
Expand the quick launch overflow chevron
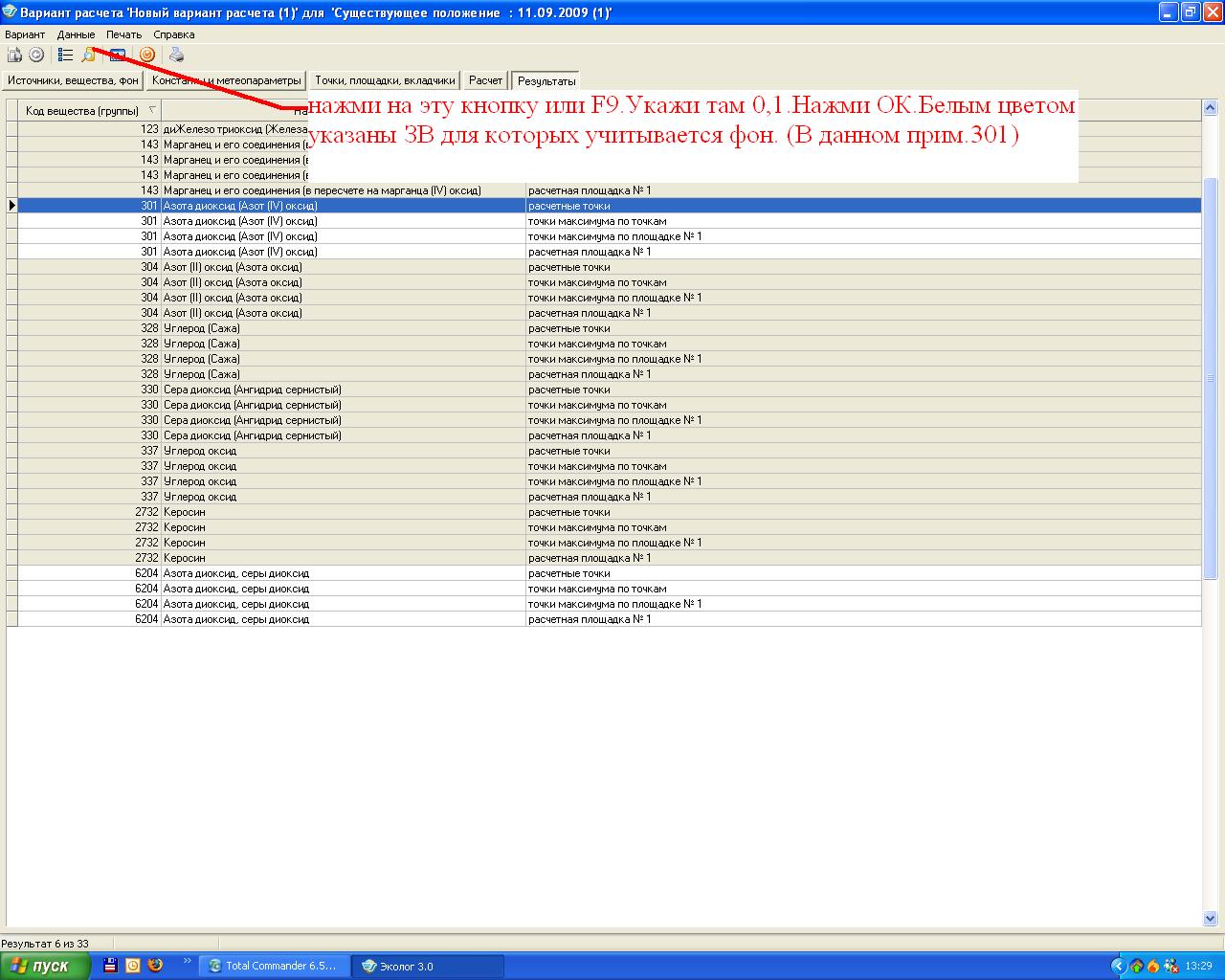point(187,961)
